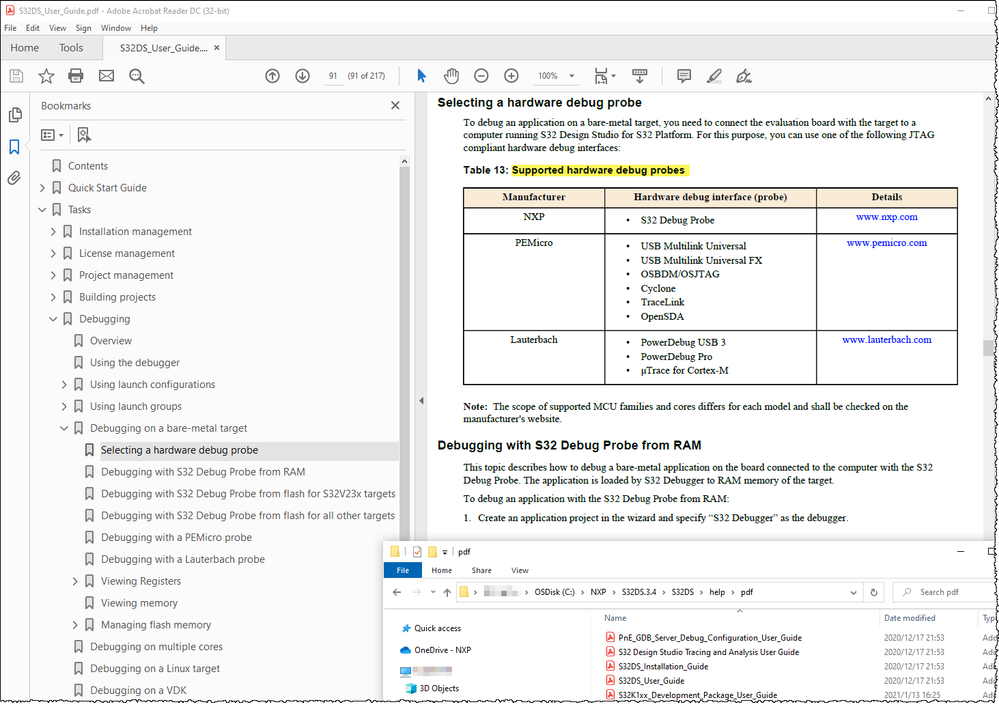Go to next page arrow icon
999x705 pixels.
(302, 76)
